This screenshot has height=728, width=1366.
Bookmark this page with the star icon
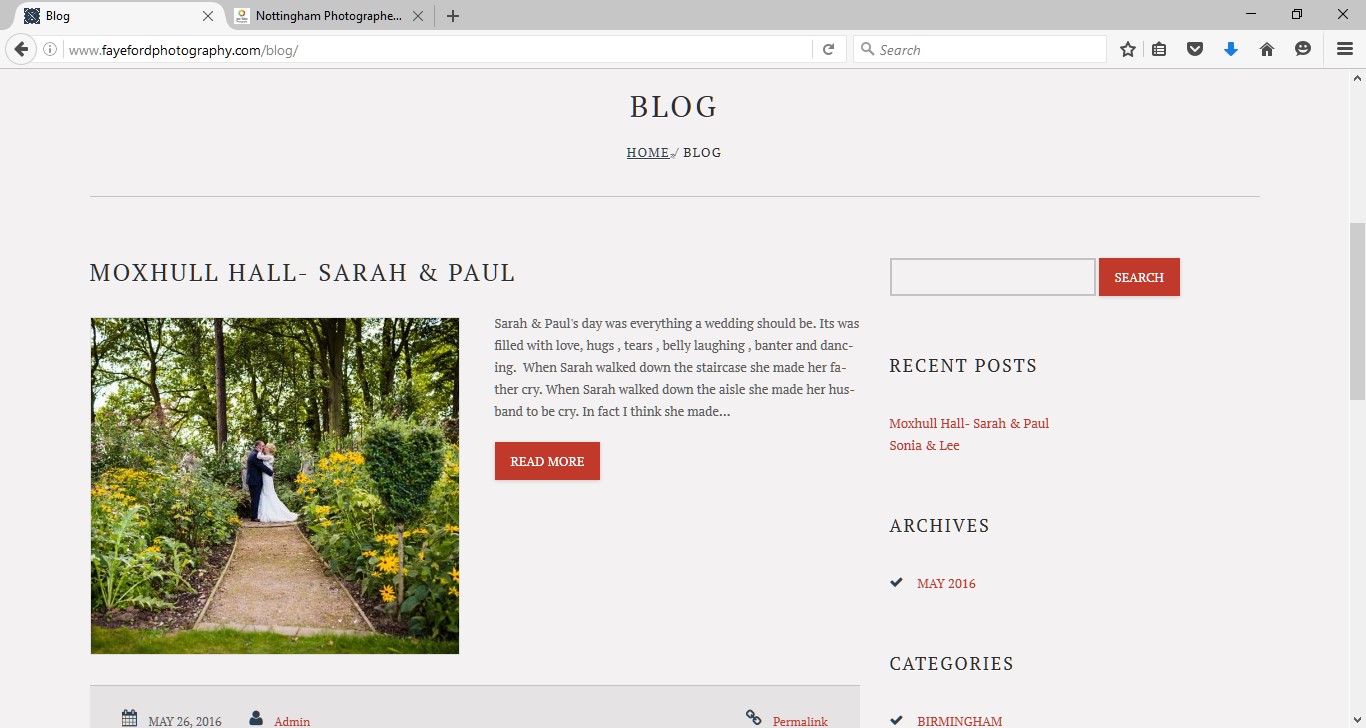coord(1128,49)
